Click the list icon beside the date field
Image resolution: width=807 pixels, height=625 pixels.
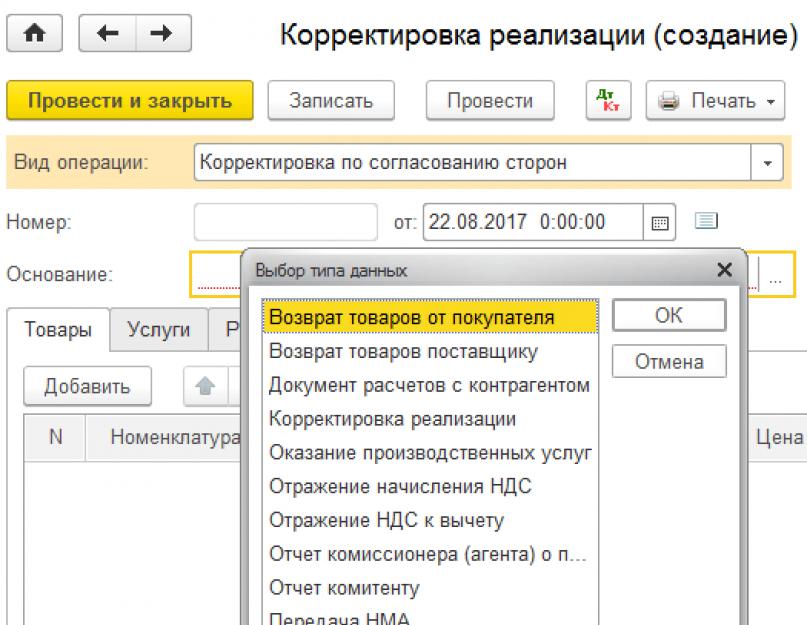coord(706,220)
